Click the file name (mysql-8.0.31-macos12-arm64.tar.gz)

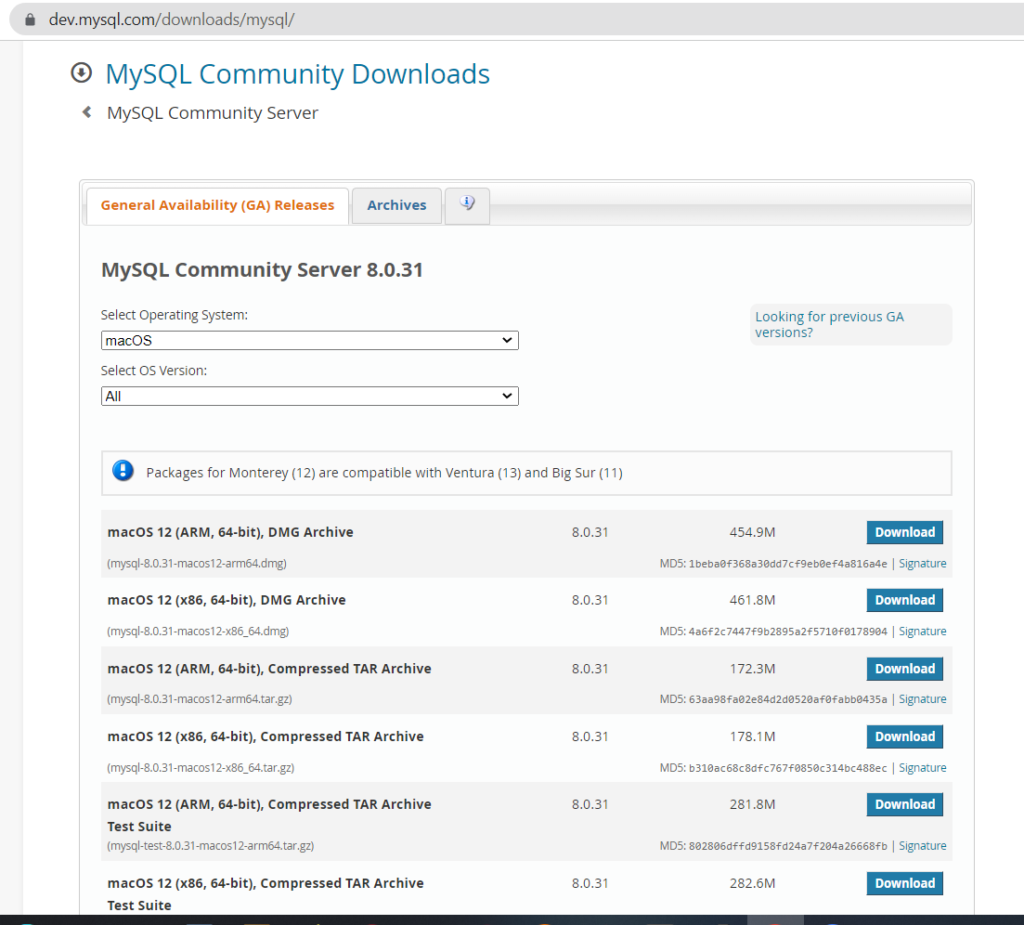(x=199, y=699)
